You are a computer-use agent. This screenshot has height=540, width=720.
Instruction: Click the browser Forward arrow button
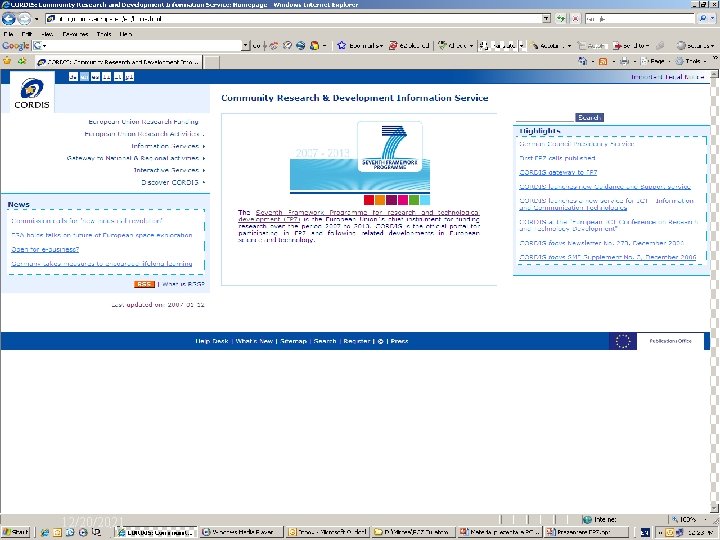tap(24, 19)
